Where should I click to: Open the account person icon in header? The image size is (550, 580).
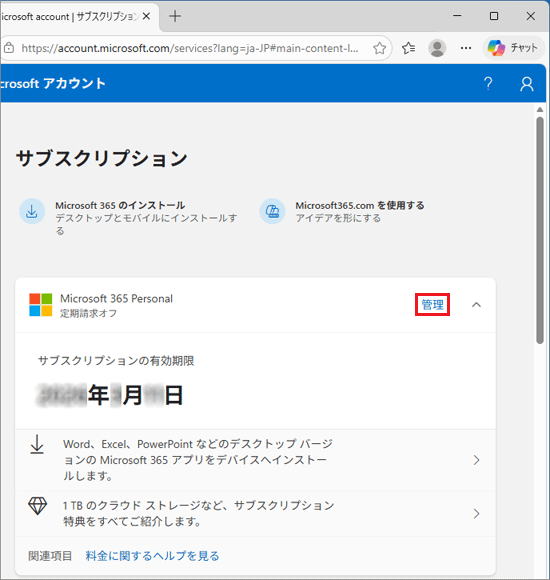coord(527,84)
